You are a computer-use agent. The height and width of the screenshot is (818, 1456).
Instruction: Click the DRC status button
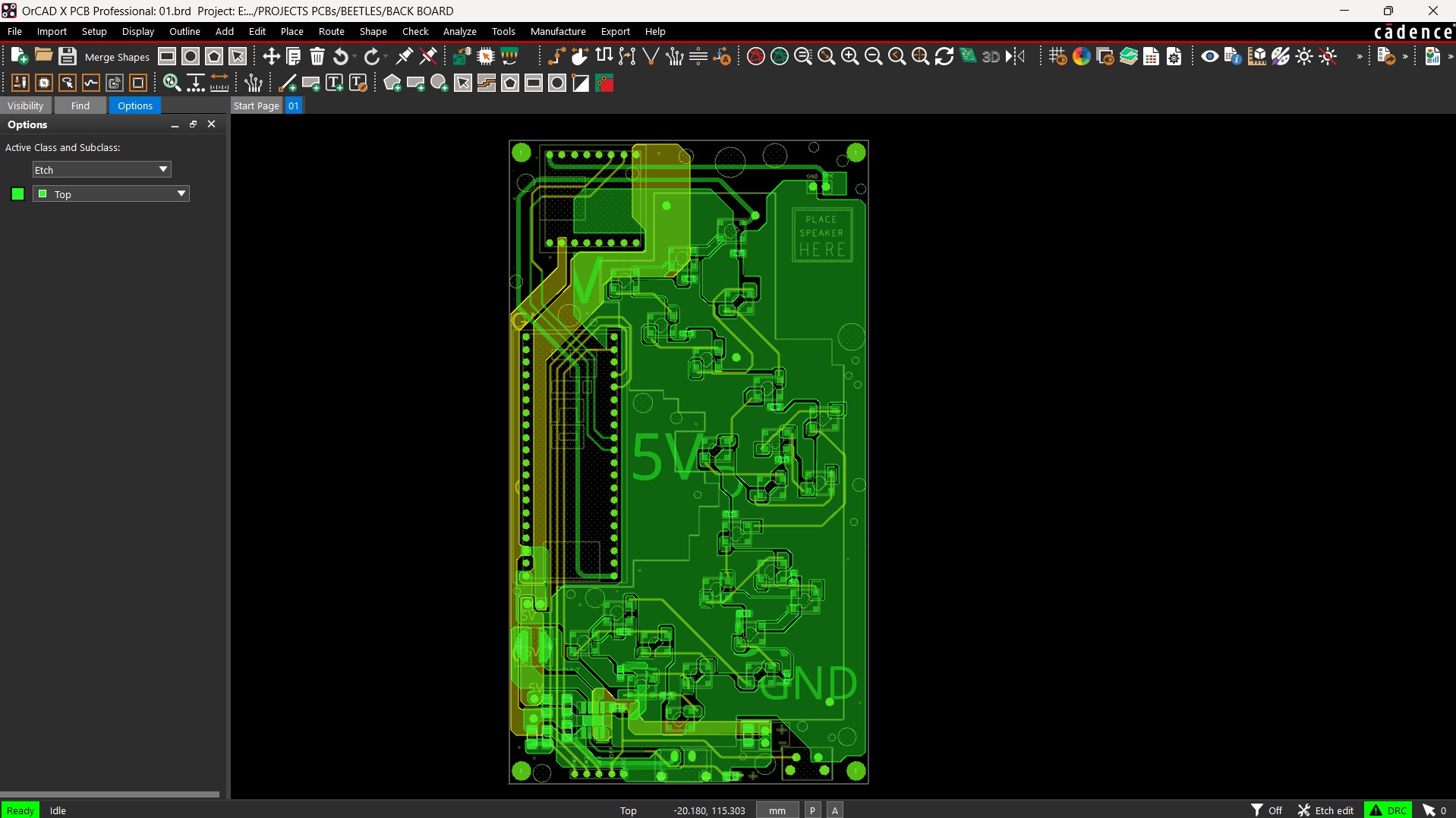1388,810
